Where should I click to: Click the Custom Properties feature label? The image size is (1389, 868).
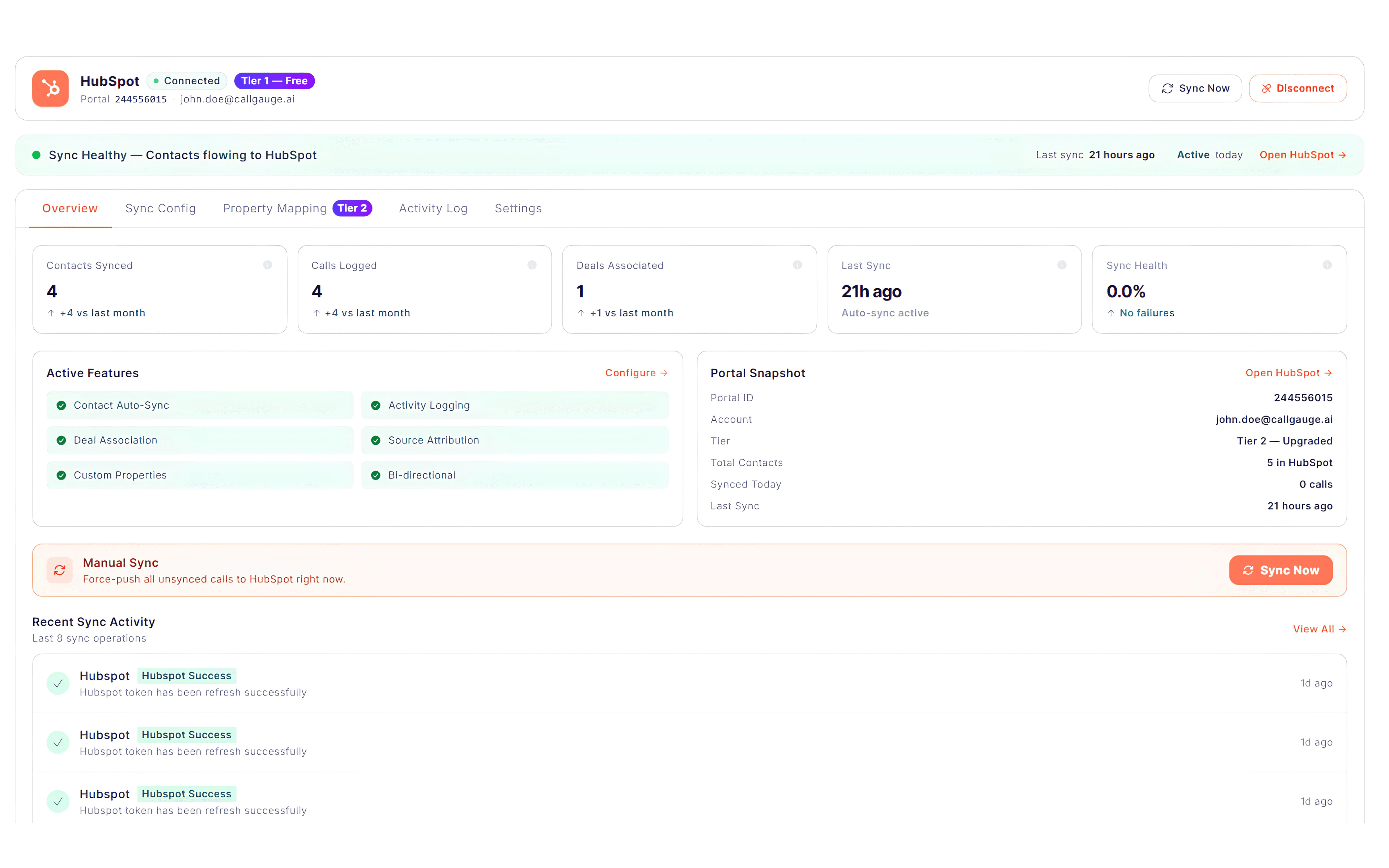[120, 475]
